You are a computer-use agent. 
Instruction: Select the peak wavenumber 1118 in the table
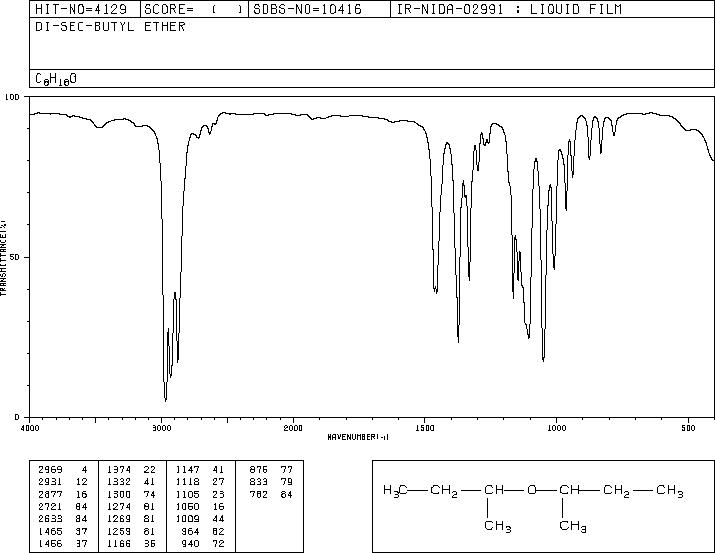click(x=188, y=482)
